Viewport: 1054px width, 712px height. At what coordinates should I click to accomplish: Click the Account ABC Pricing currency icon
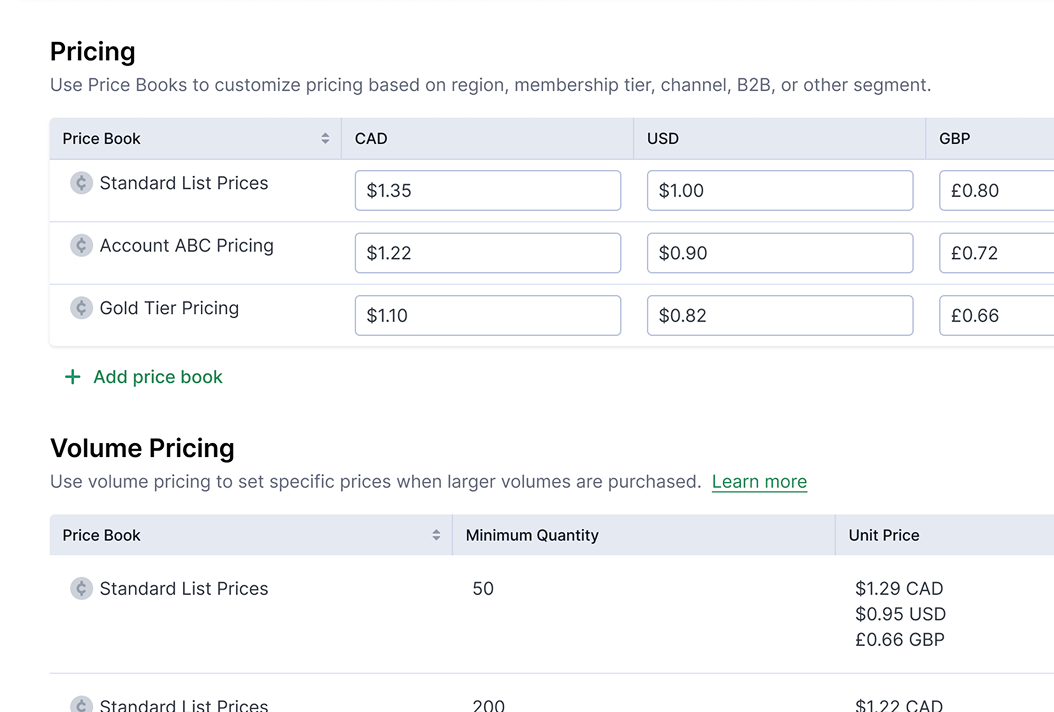pyautogui.click(x=81, y=246)
